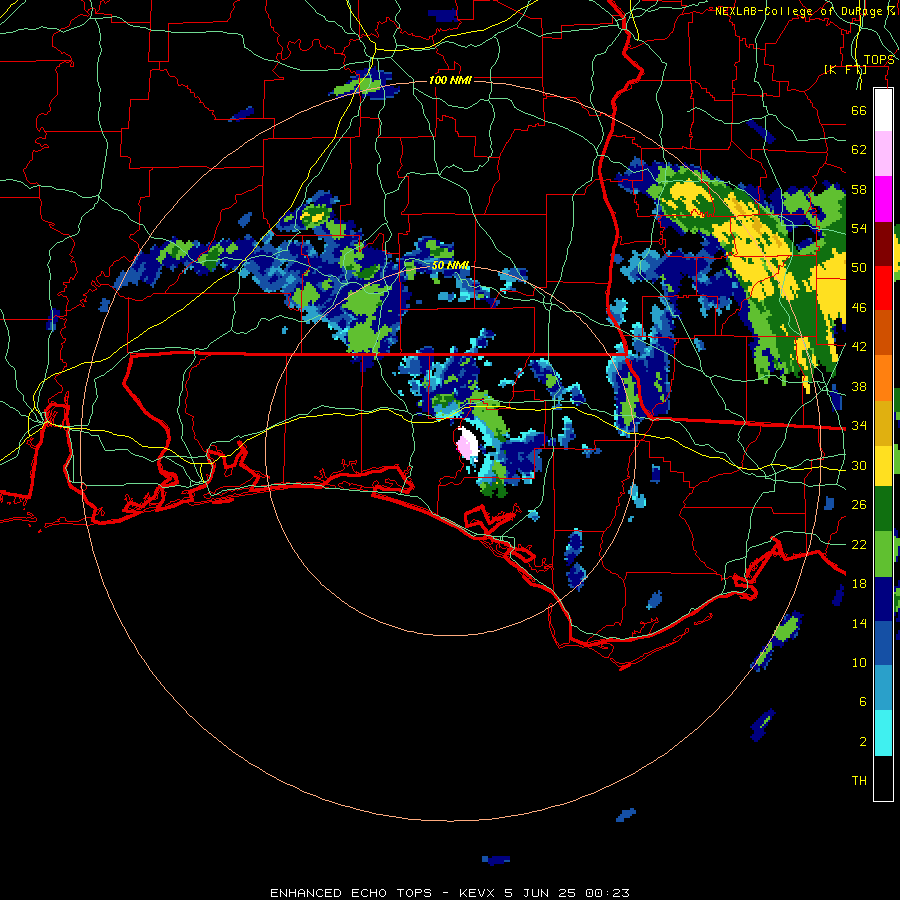This screenshot has width=900, height=900.
Task: Click the "22" legend value
Action: pyautogui.click(x=859, y=544)
